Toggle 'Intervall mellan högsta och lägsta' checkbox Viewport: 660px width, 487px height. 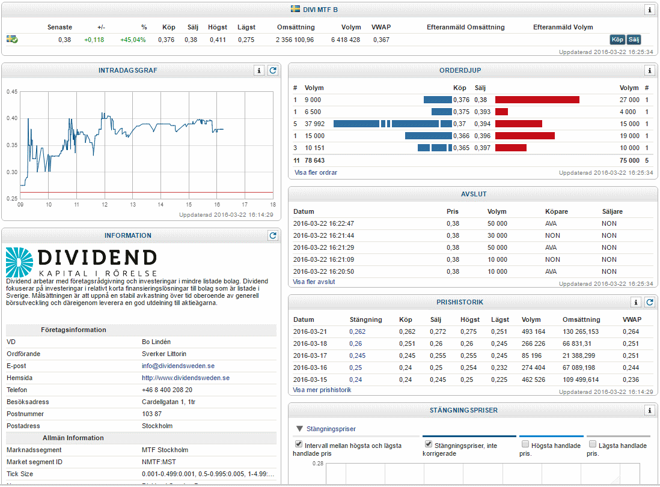click(x=298, y=444)
